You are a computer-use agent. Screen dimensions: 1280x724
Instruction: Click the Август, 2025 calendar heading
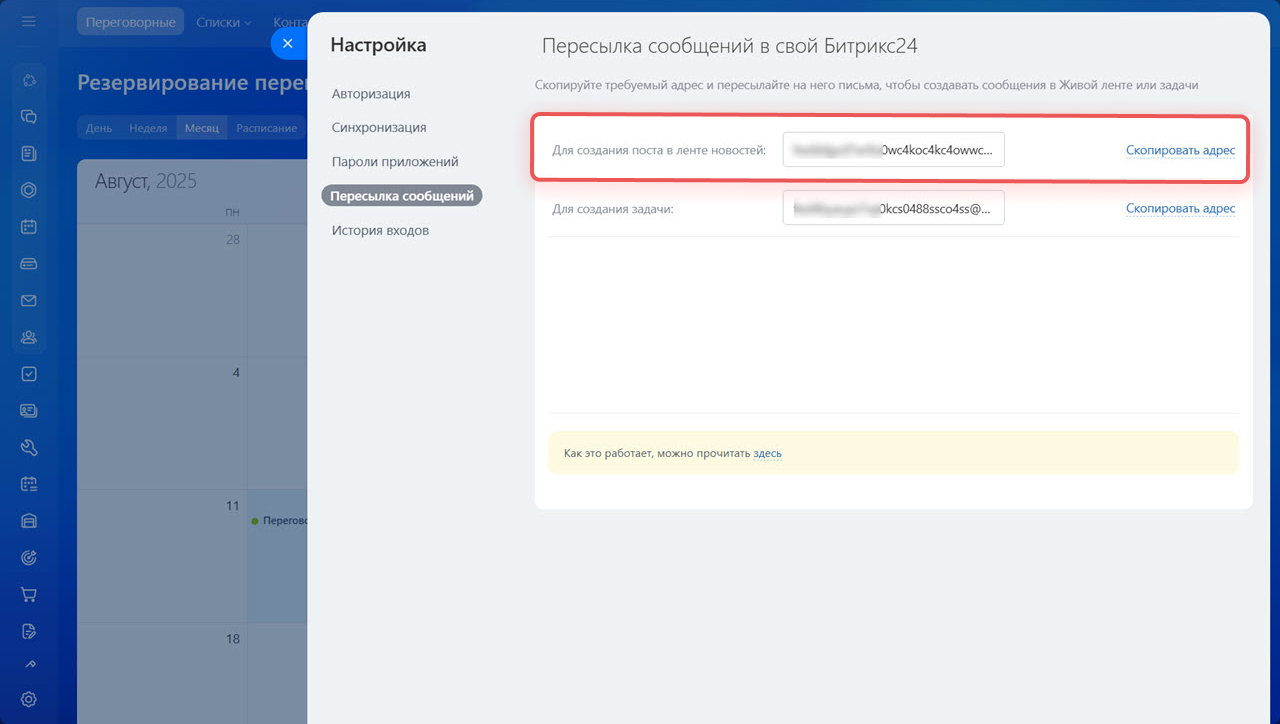pos(146,181)
